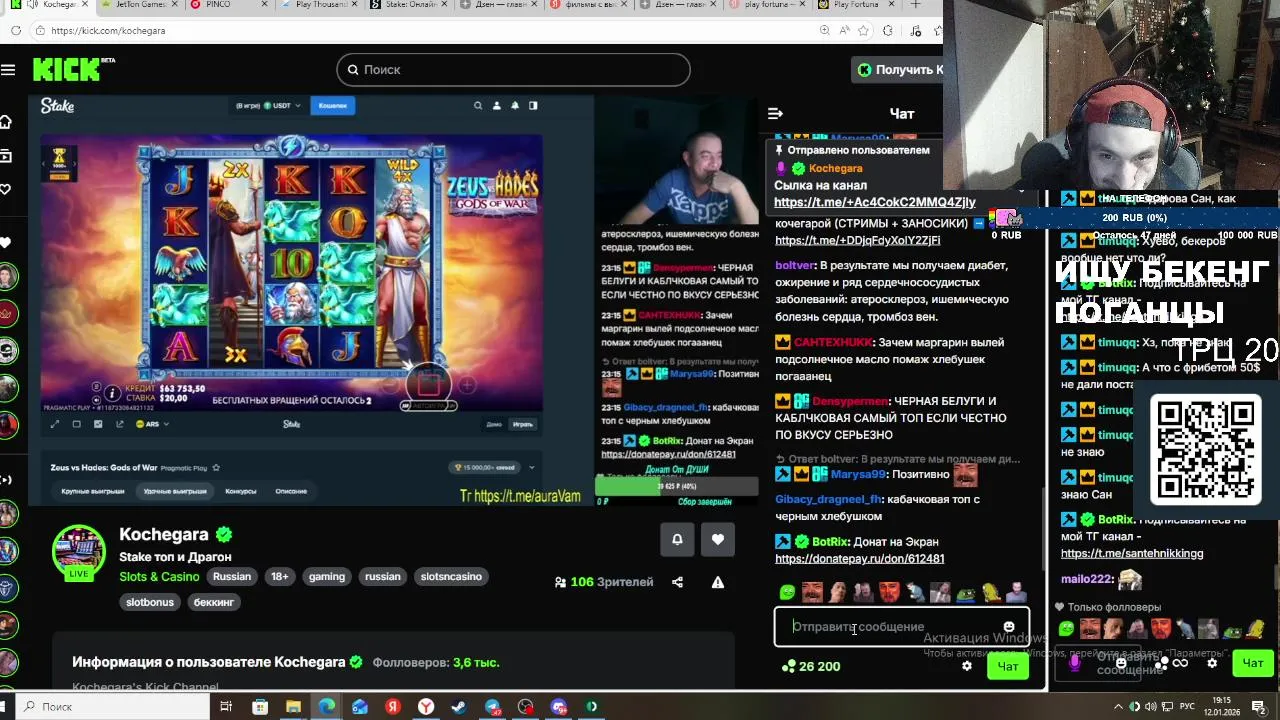
Task: Select the беккинг tag
Action: (214, 603)
